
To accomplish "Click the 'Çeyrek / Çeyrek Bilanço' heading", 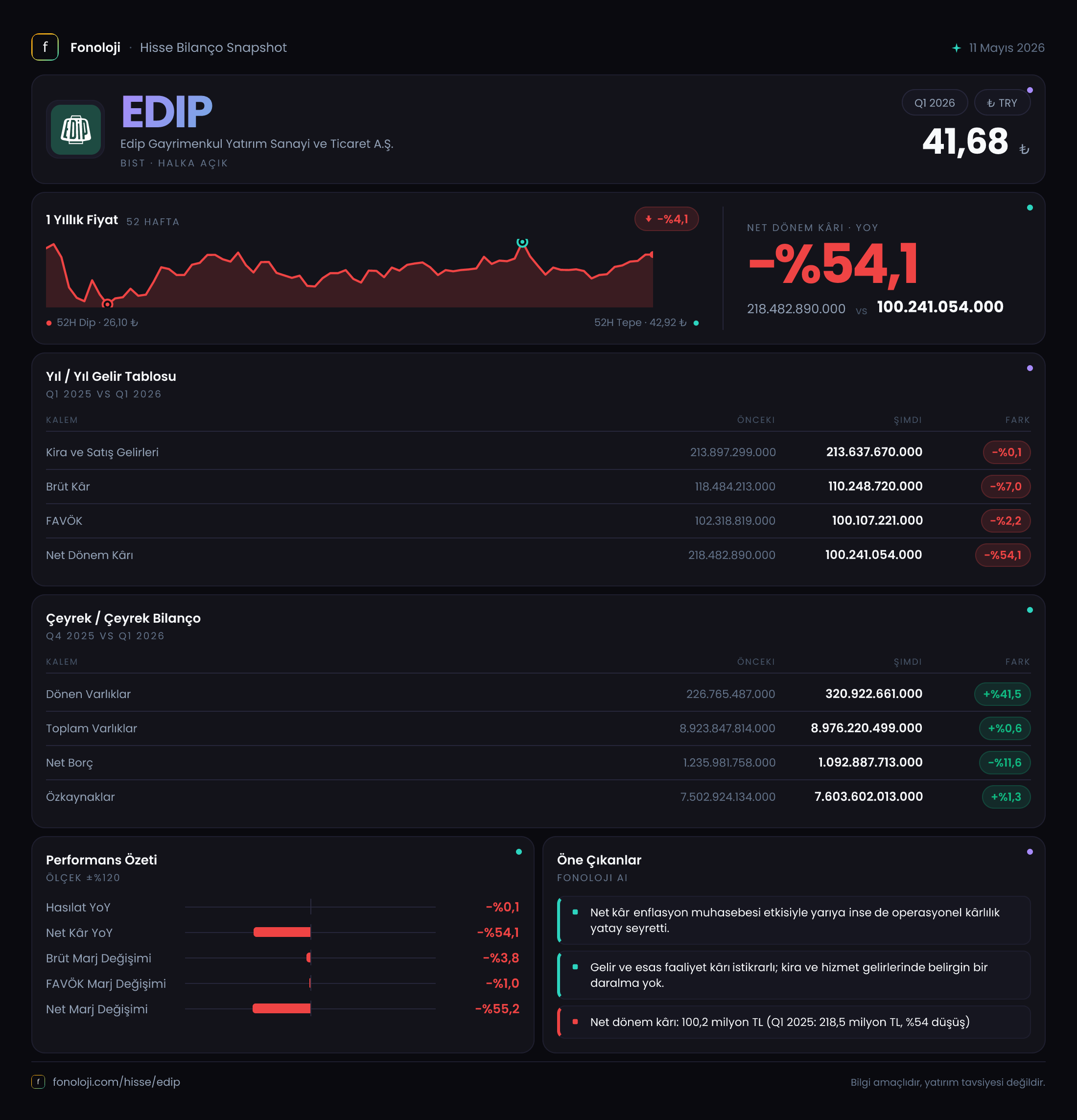I will point(123,618).
